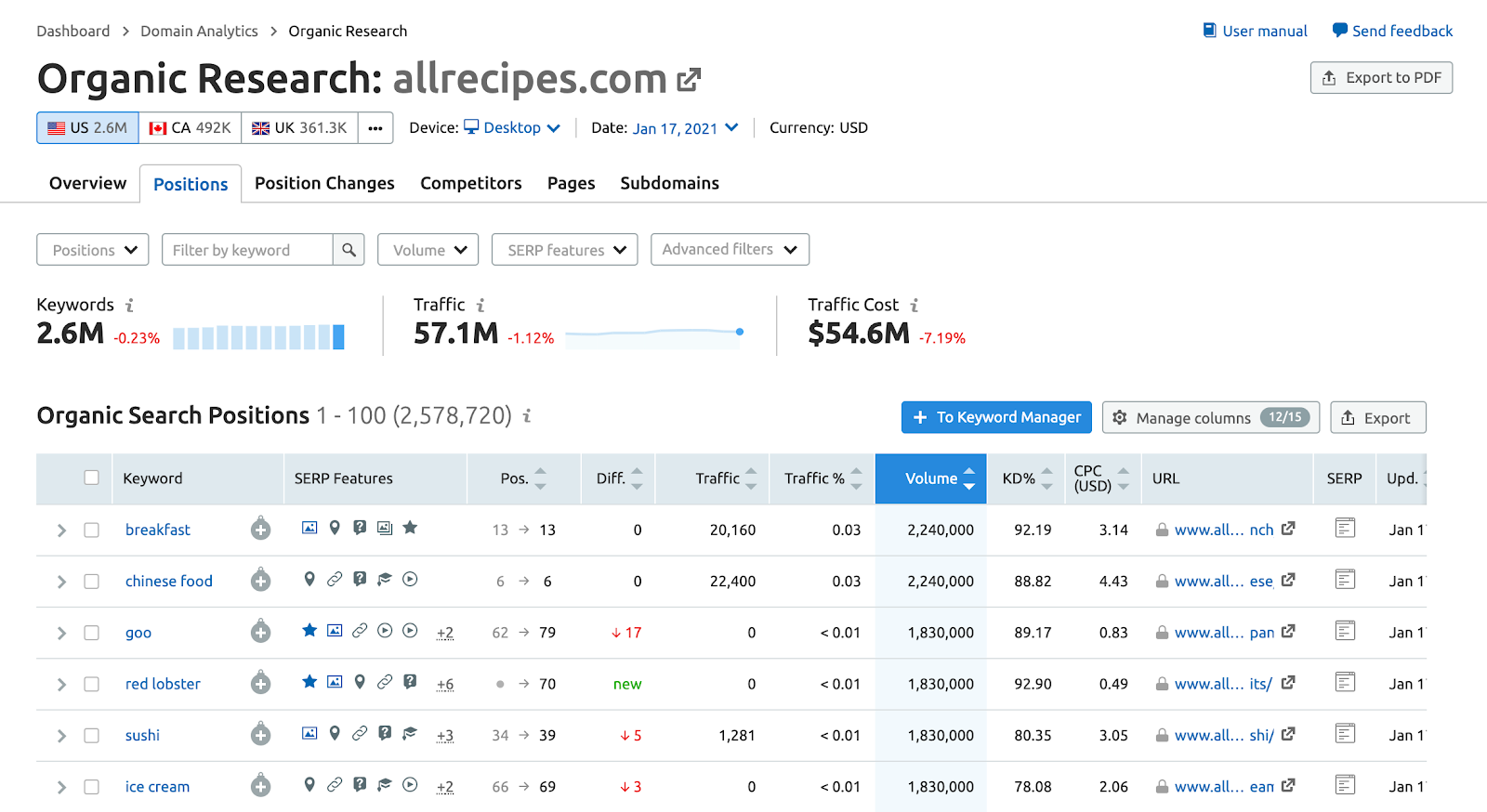
Task: Add red lobster via plus icon
Action: [x=260, y=684]
